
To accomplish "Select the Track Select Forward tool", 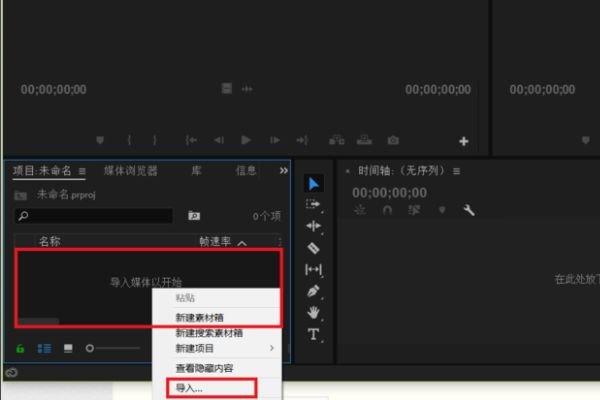I will pos(313,204).
